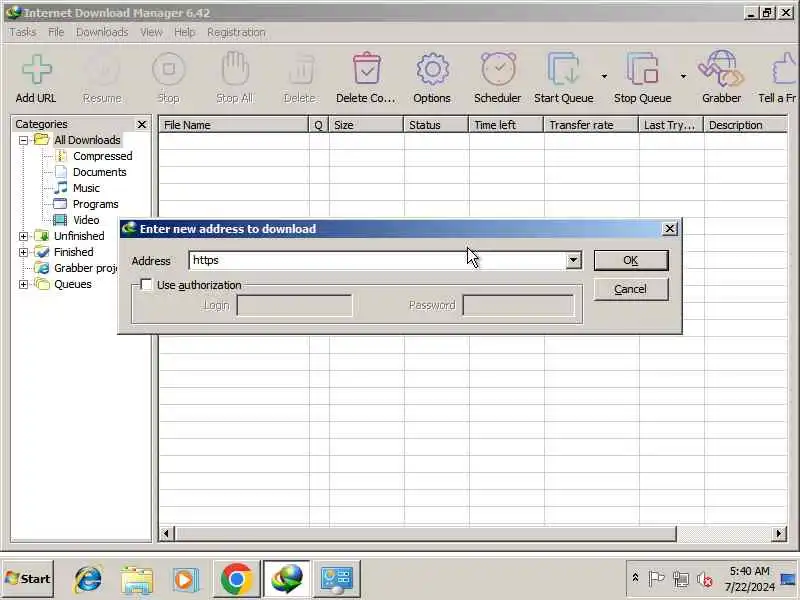800x600 pixels.
Task: Sort by Status column header
Action: (x=436, y=125)
